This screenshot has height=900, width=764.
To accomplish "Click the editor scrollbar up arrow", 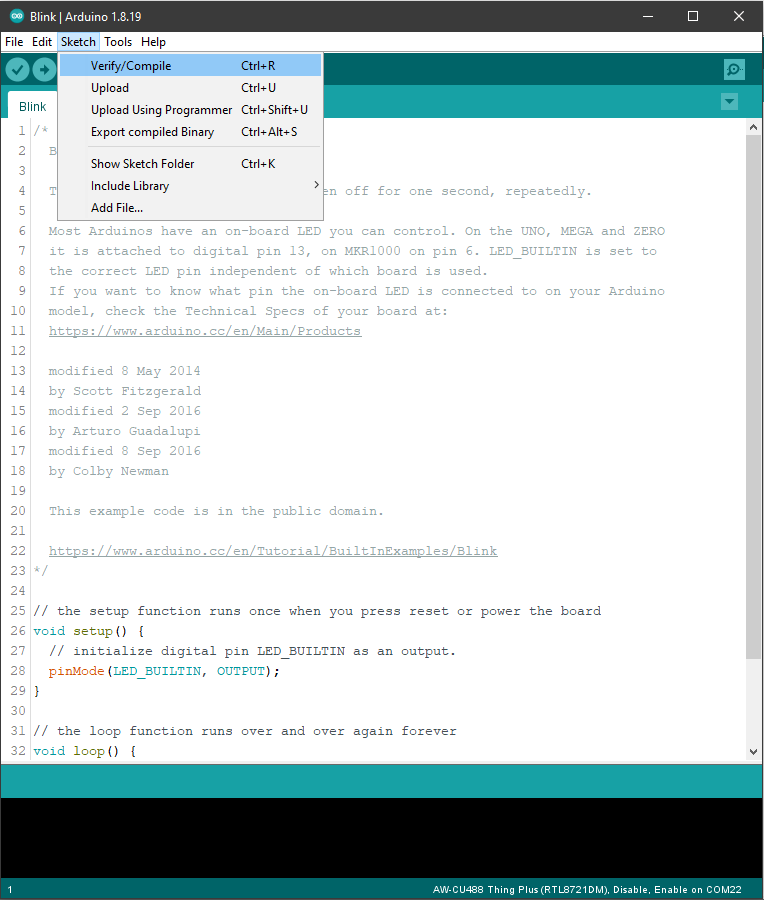I will point(753,127).
